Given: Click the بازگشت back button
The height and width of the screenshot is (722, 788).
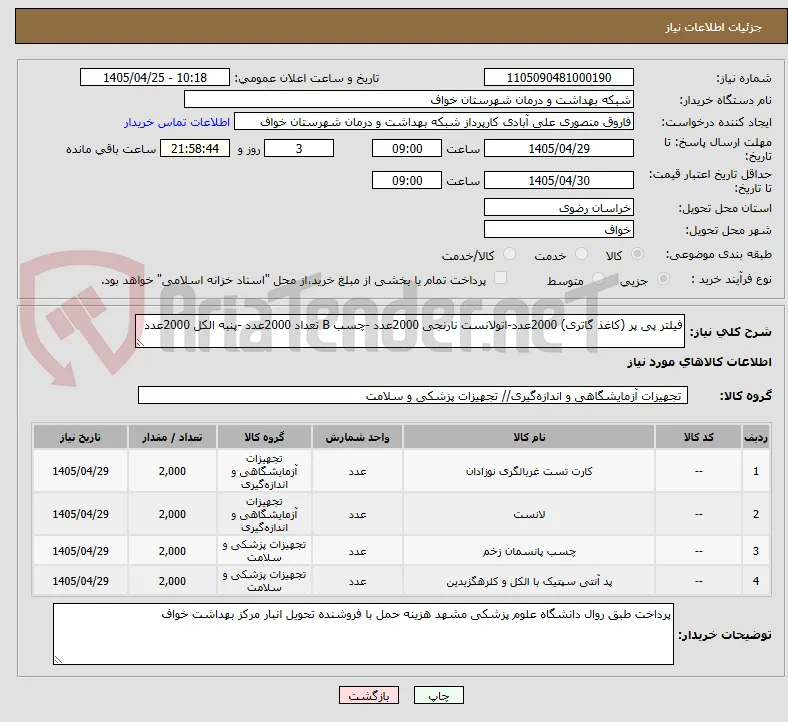Looking at the screenshot, I should tap(369, 695).
